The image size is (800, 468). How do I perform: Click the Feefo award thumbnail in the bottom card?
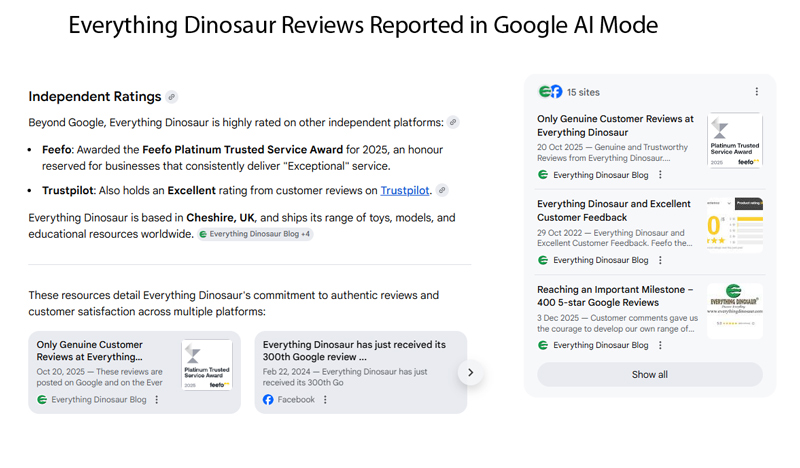click(x=207, y=365)
